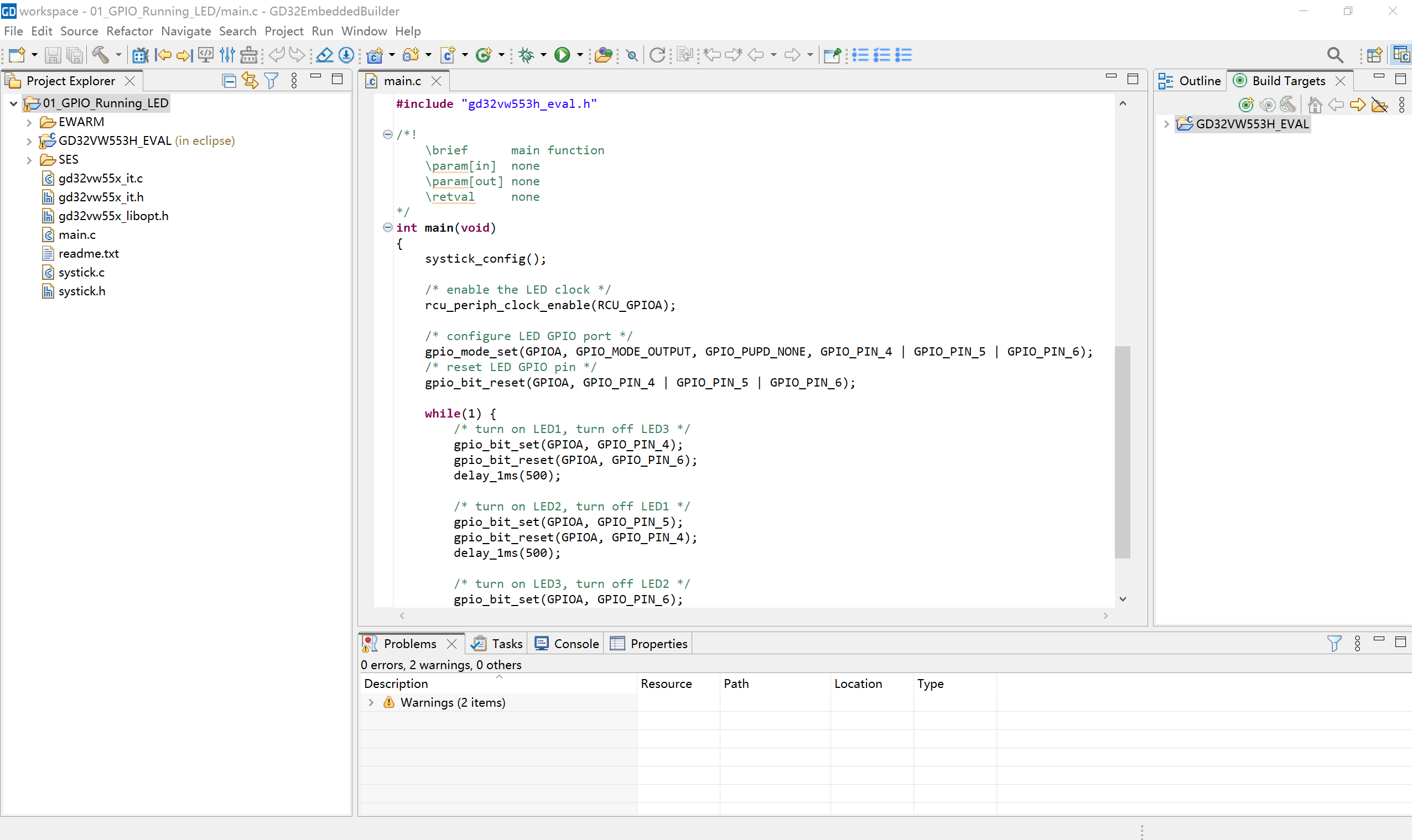The height and width of the screenshot is (840, 1412).
Task: Click the Build All grid icon
Action: click(140, 55)
